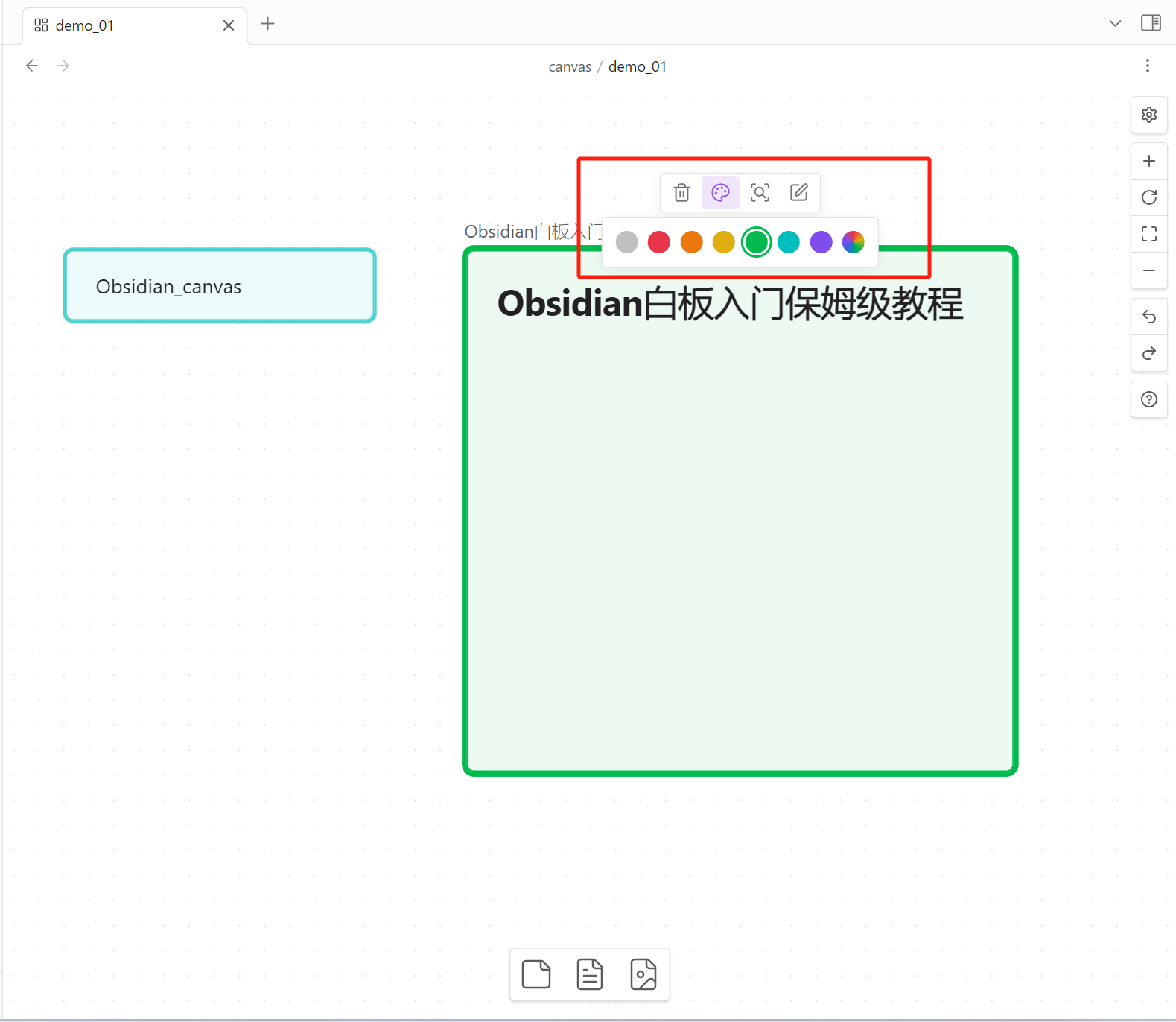Open the more options menu
This screenshot has width=1176, height=1022.
[1148, 66]
